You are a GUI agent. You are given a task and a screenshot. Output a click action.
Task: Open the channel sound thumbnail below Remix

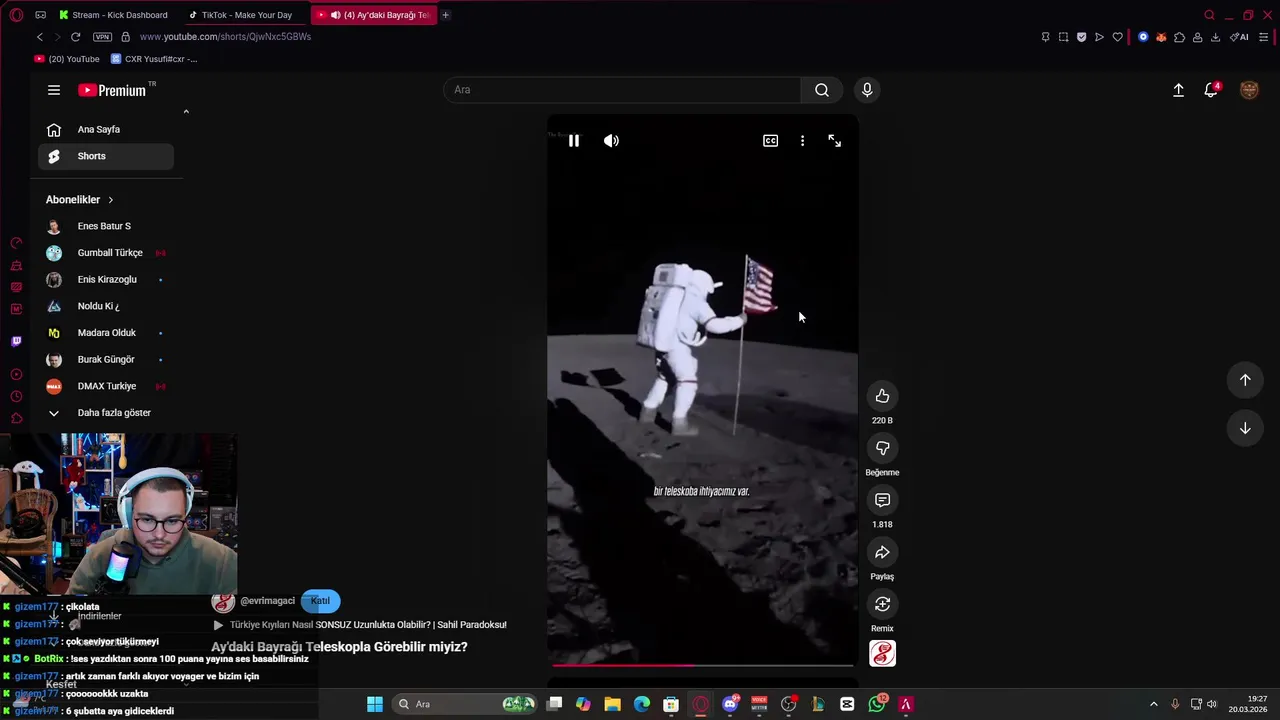[882, 654]
